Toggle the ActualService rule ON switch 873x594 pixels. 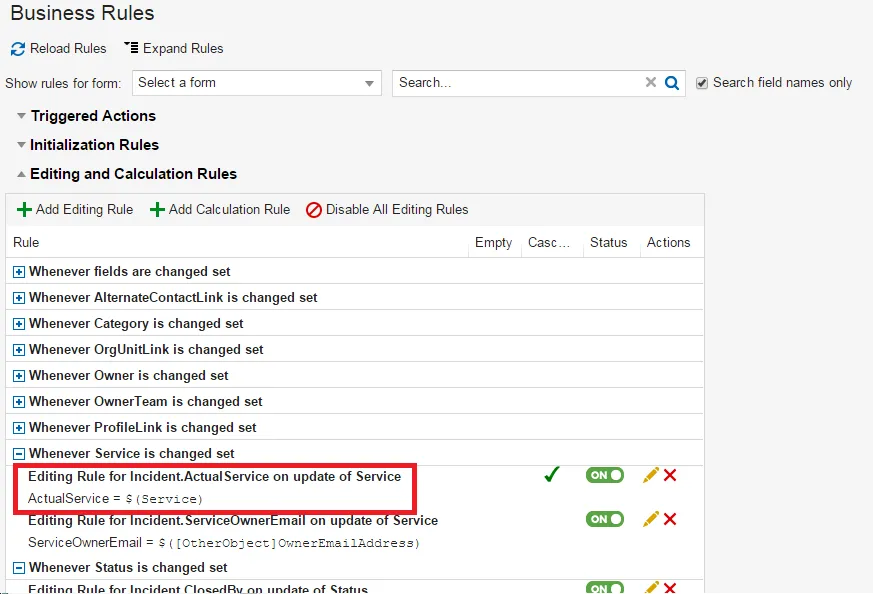pyautogui.click(x=605, y=475)
